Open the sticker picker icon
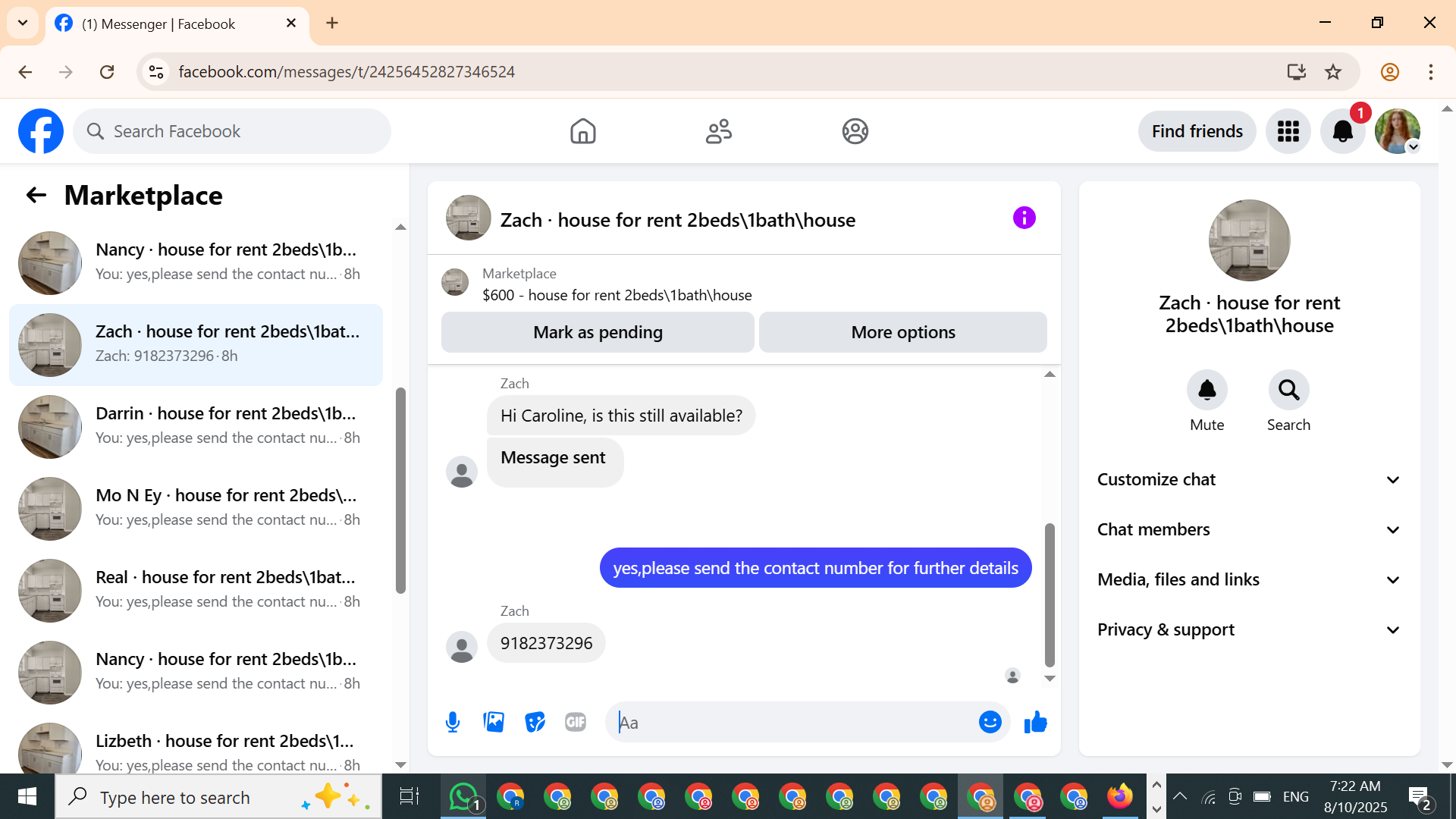This screenshot has height=819, width=1456. tap(535, 722)
